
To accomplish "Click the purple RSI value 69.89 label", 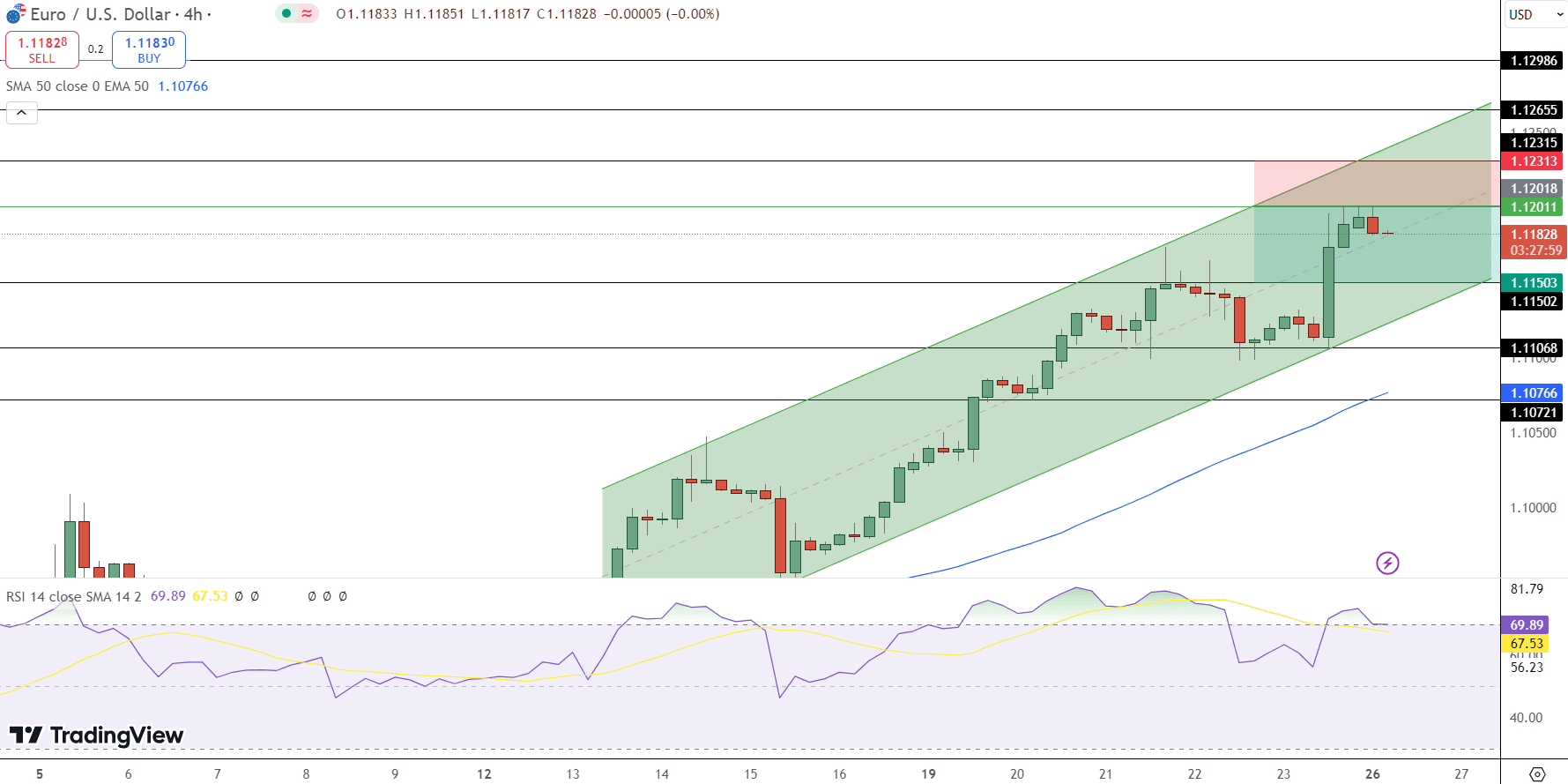I will coord(1527,625).
